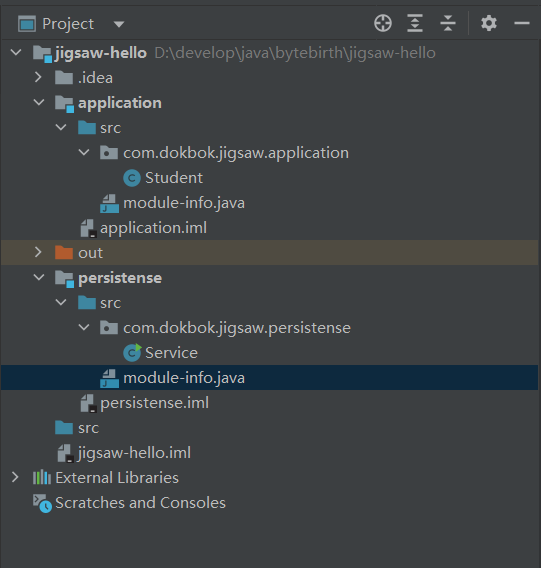Click the Select Opened File locate icon
The width and height of the screenshot is (541, 568).
coord(383,24)
